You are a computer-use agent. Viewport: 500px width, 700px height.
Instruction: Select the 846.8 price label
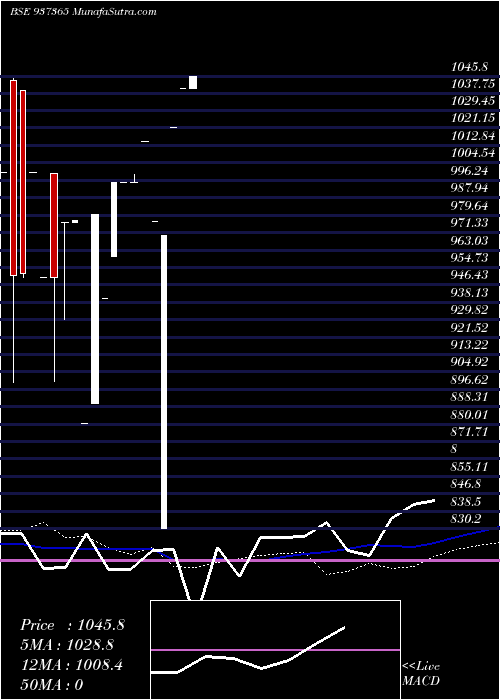pos(466,484)
